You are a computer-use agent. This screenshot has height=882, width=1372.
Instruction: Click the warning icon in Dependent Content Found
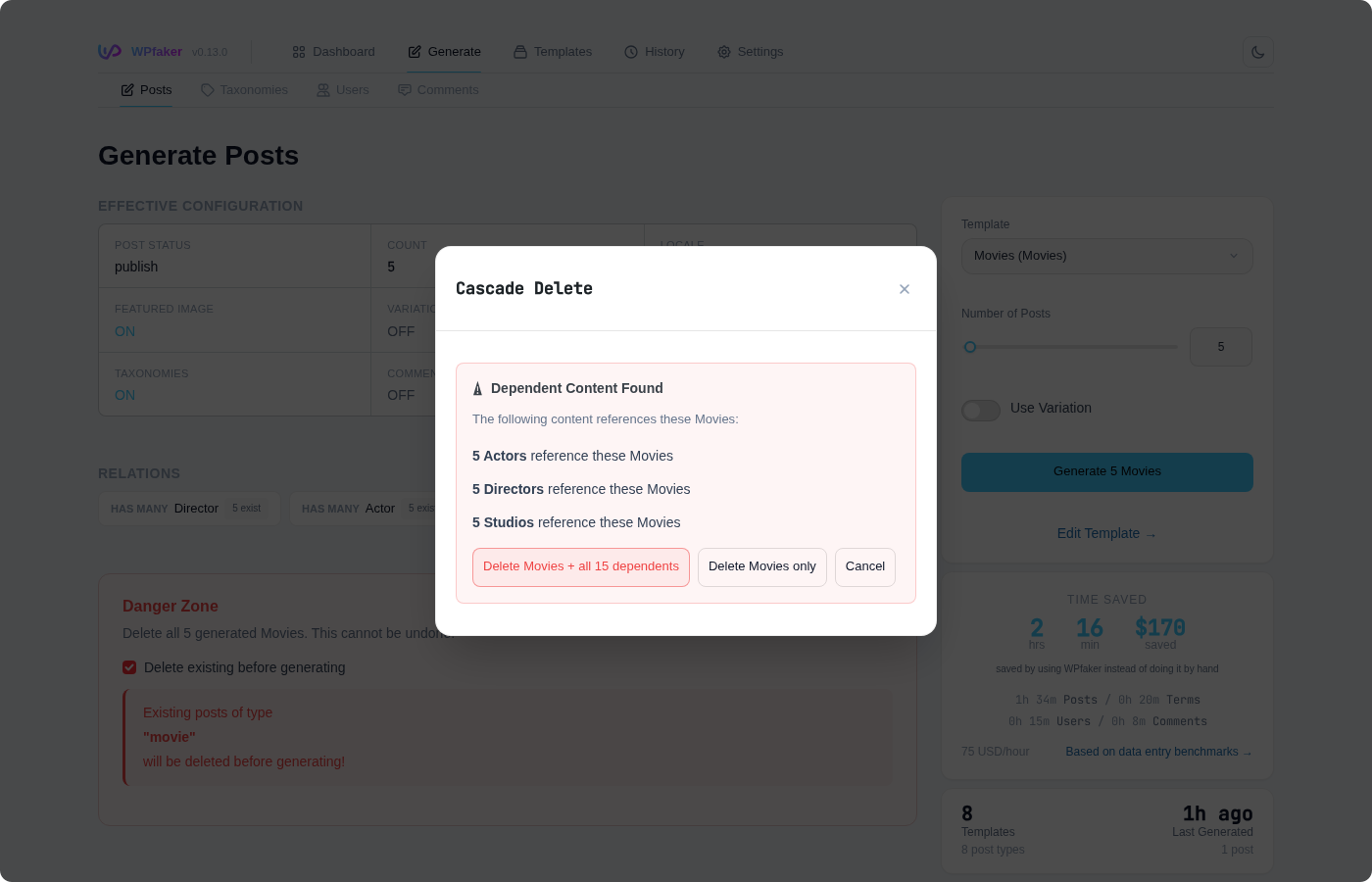coord(477,388)
